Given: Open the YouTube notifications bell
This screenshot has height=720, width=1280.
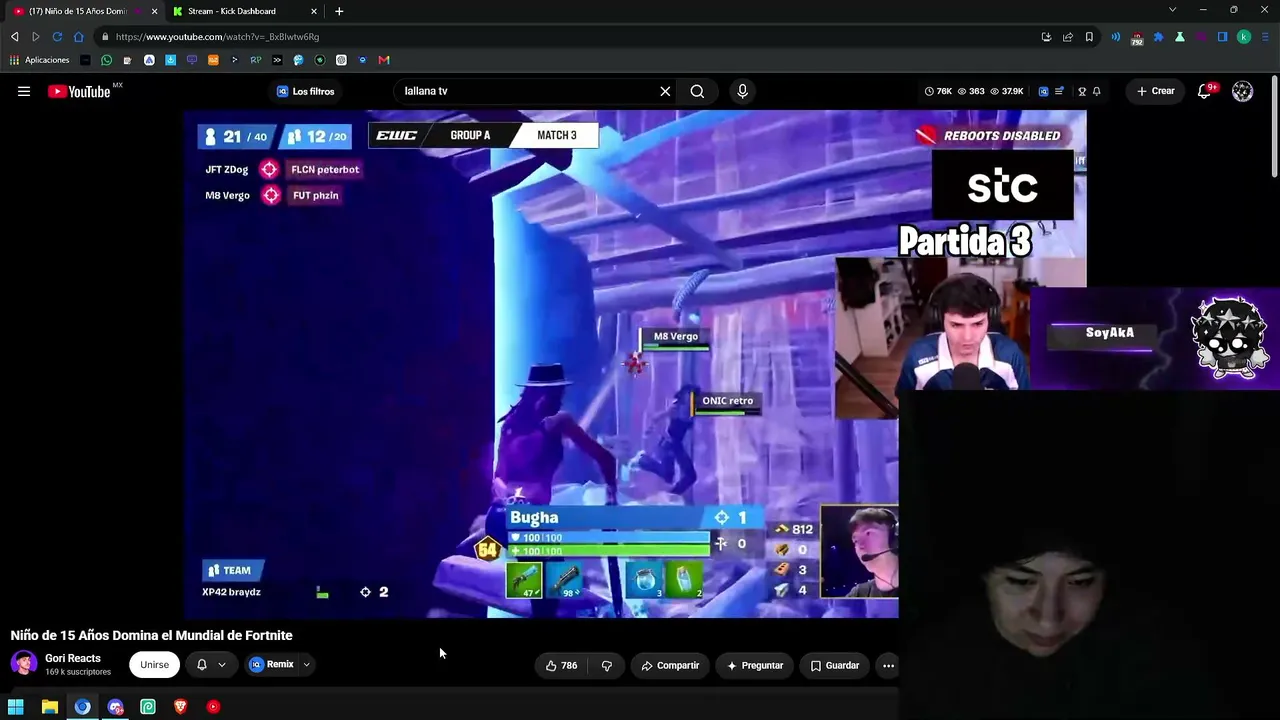Looking at the screenshot, I should click(1204, 91).
